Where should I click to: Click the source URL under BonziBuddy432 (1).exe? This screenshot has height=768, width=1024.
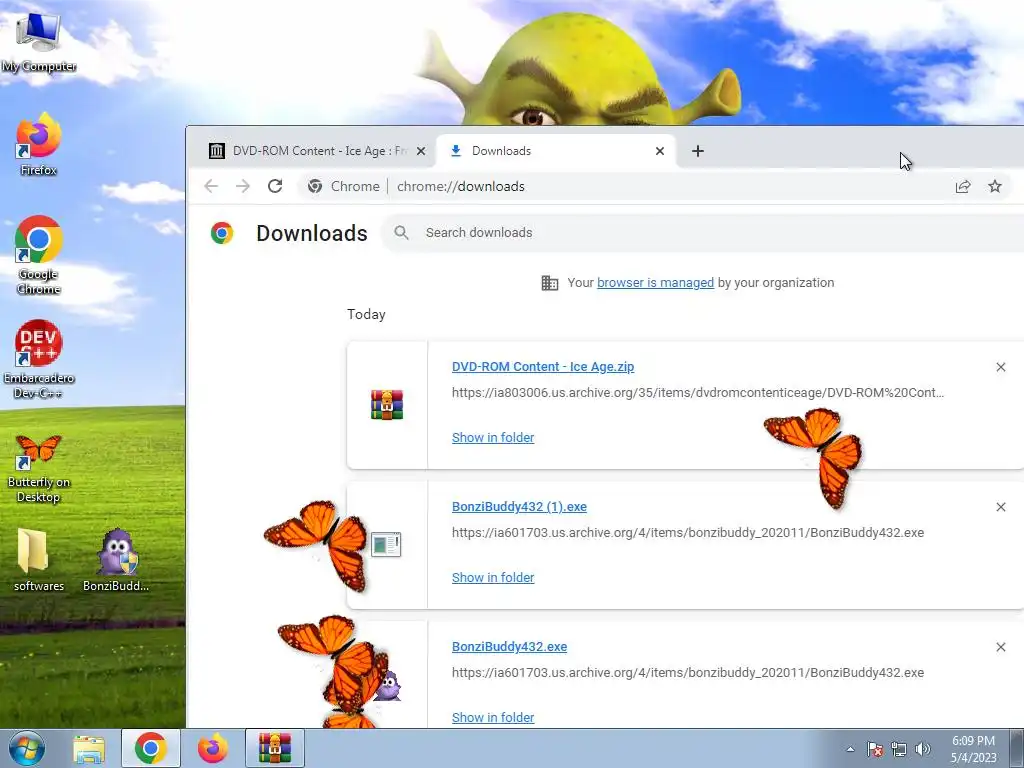(x=688, y=532)
